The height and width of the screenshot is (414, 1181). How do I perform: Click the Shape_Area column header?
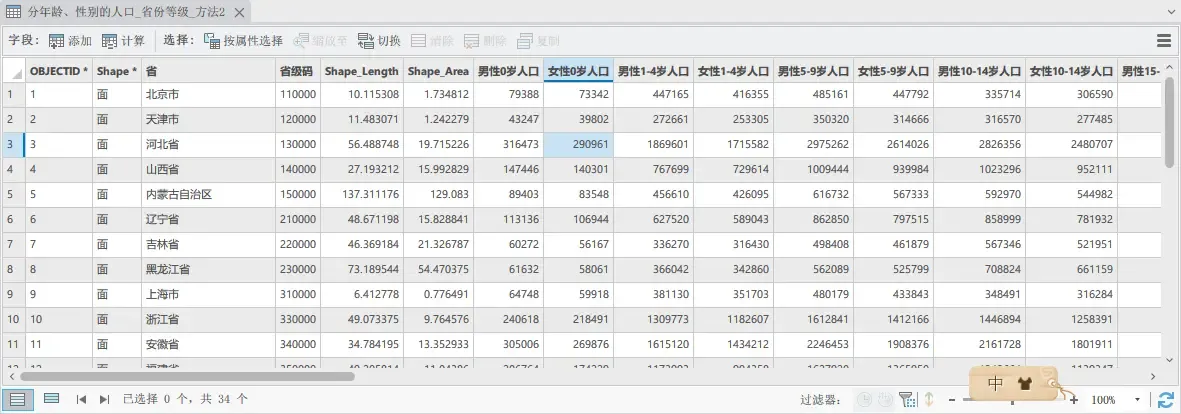pyautogui.click(x=438, y=72)
